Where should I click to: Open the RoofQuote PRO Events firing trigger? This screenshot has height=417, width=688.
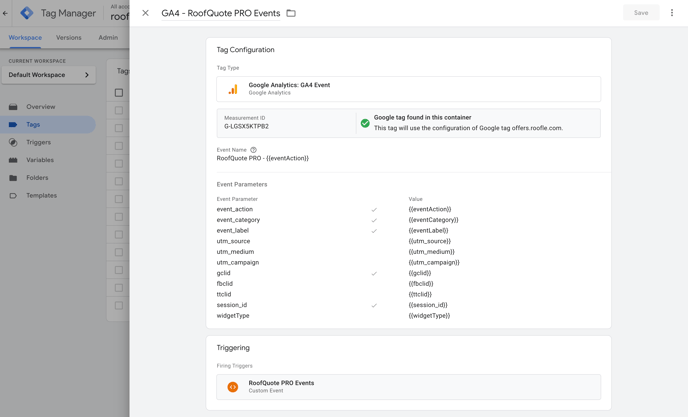pyautogui.click(x=408, y=387)
